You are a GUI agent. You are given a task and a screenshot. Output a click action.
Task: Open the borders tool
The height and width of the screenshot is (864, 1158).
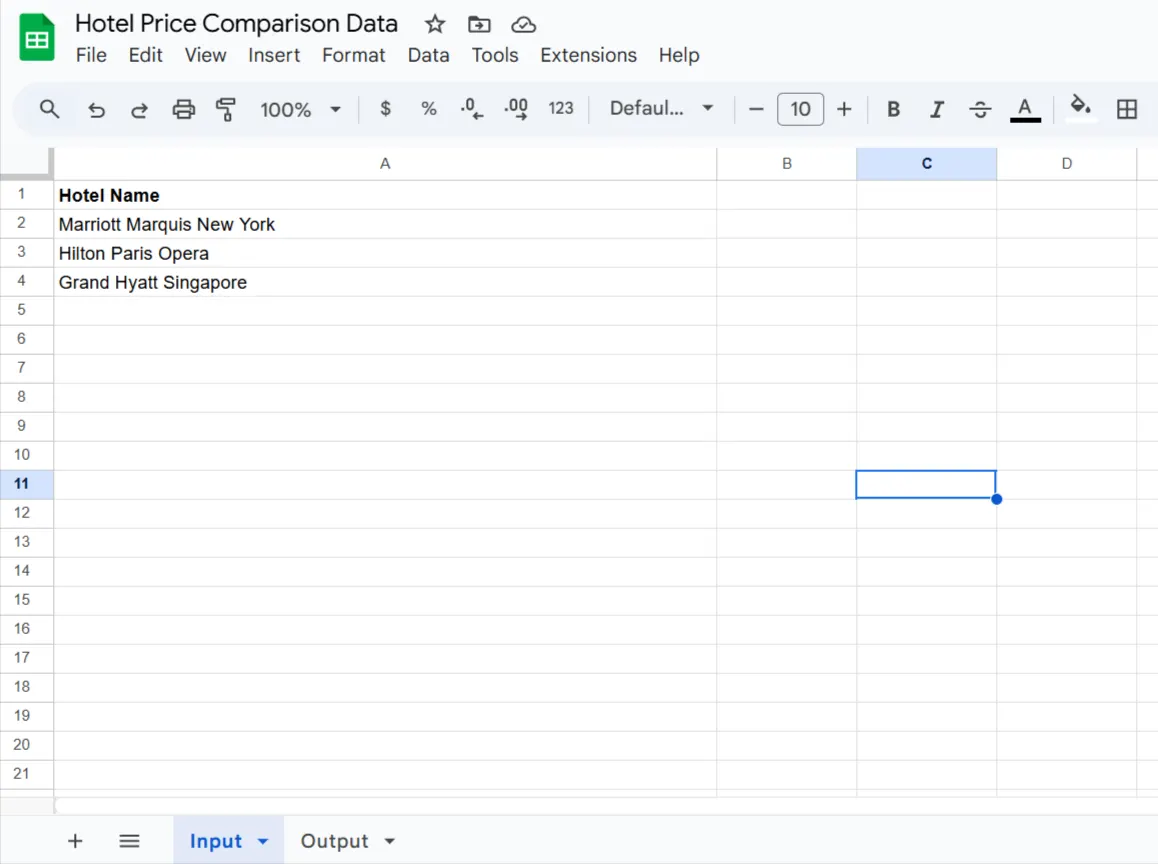point(1127,109)
